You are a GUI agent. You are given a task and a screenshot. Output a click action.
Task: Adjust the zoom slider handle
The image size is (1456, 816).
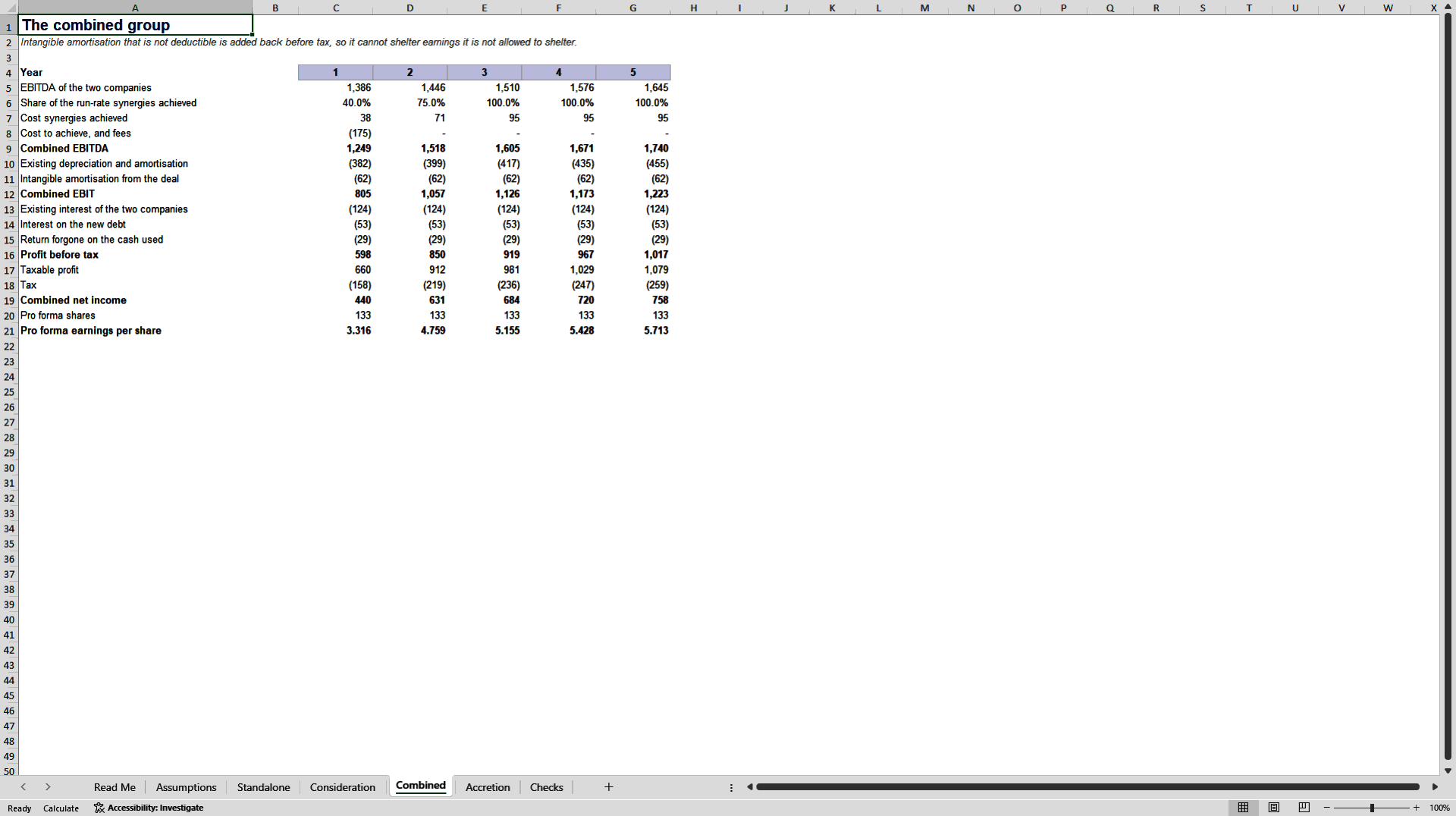tap(1372, 808)
